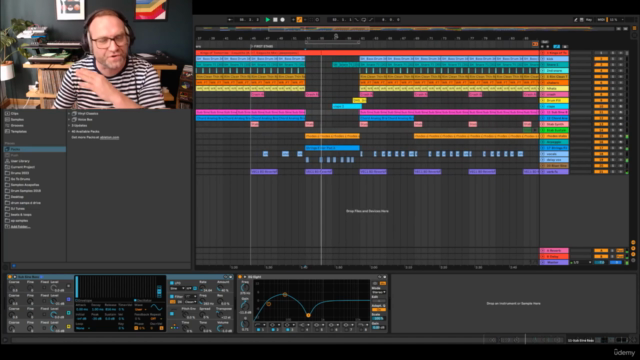Select the Master track header

(x=554, y=262)
